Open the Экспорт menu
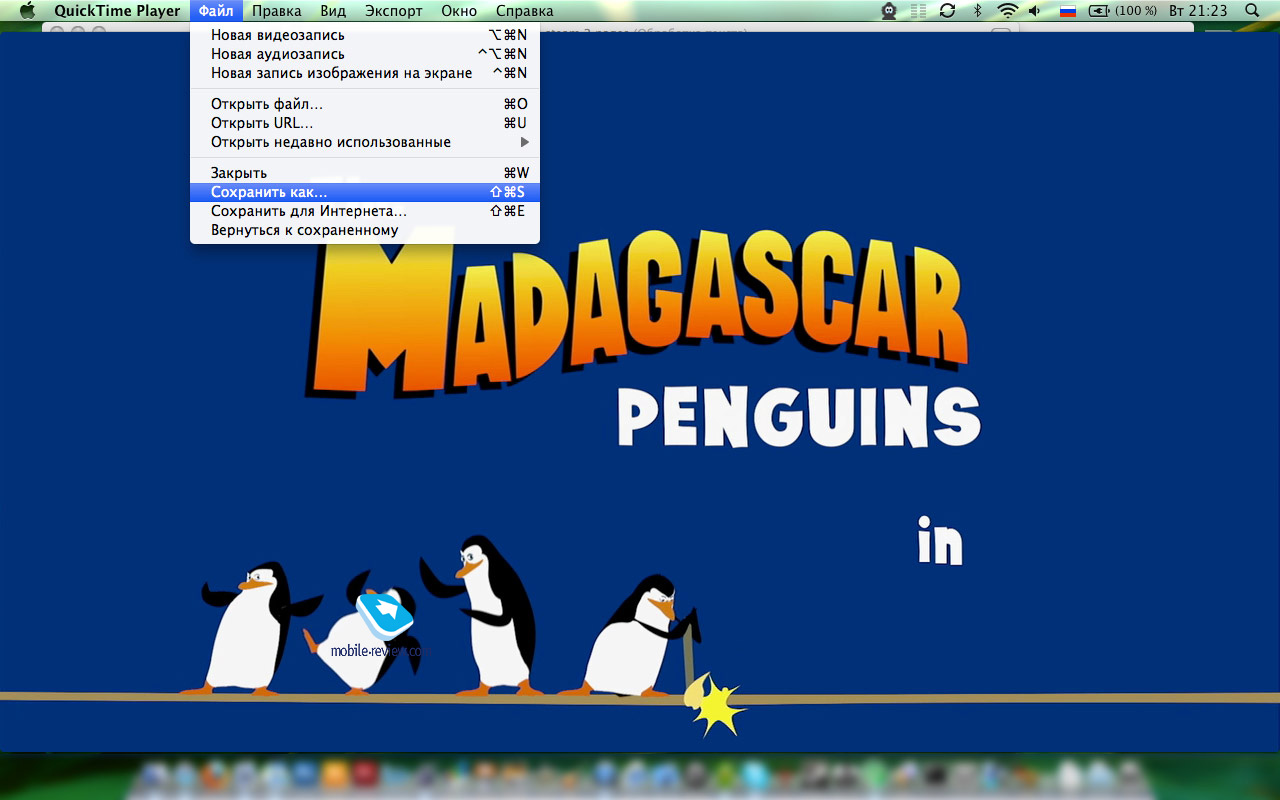This screenshot has height=800, width=1280. pos(394,11)
